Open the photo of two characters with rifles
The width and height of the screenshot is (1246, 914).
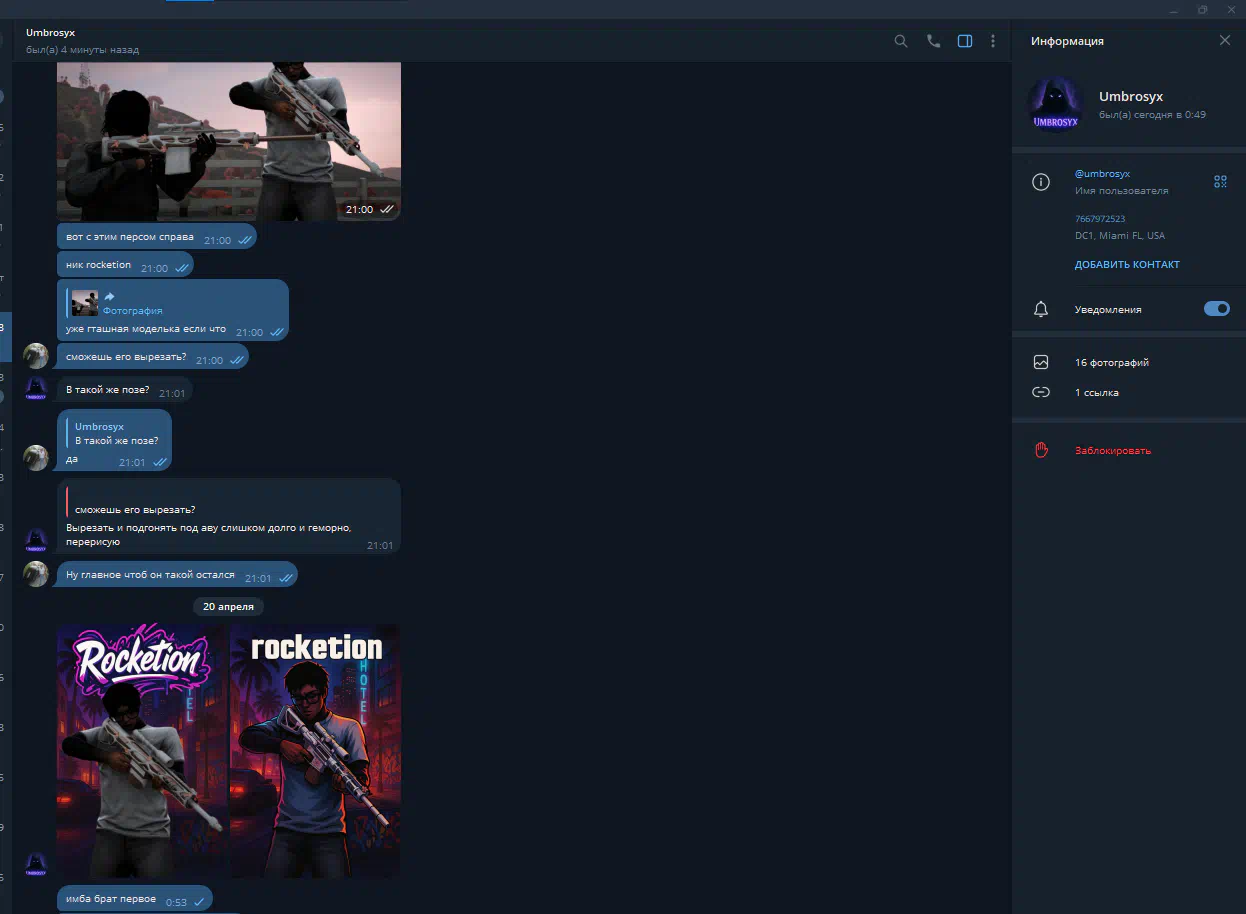[229, 141]
